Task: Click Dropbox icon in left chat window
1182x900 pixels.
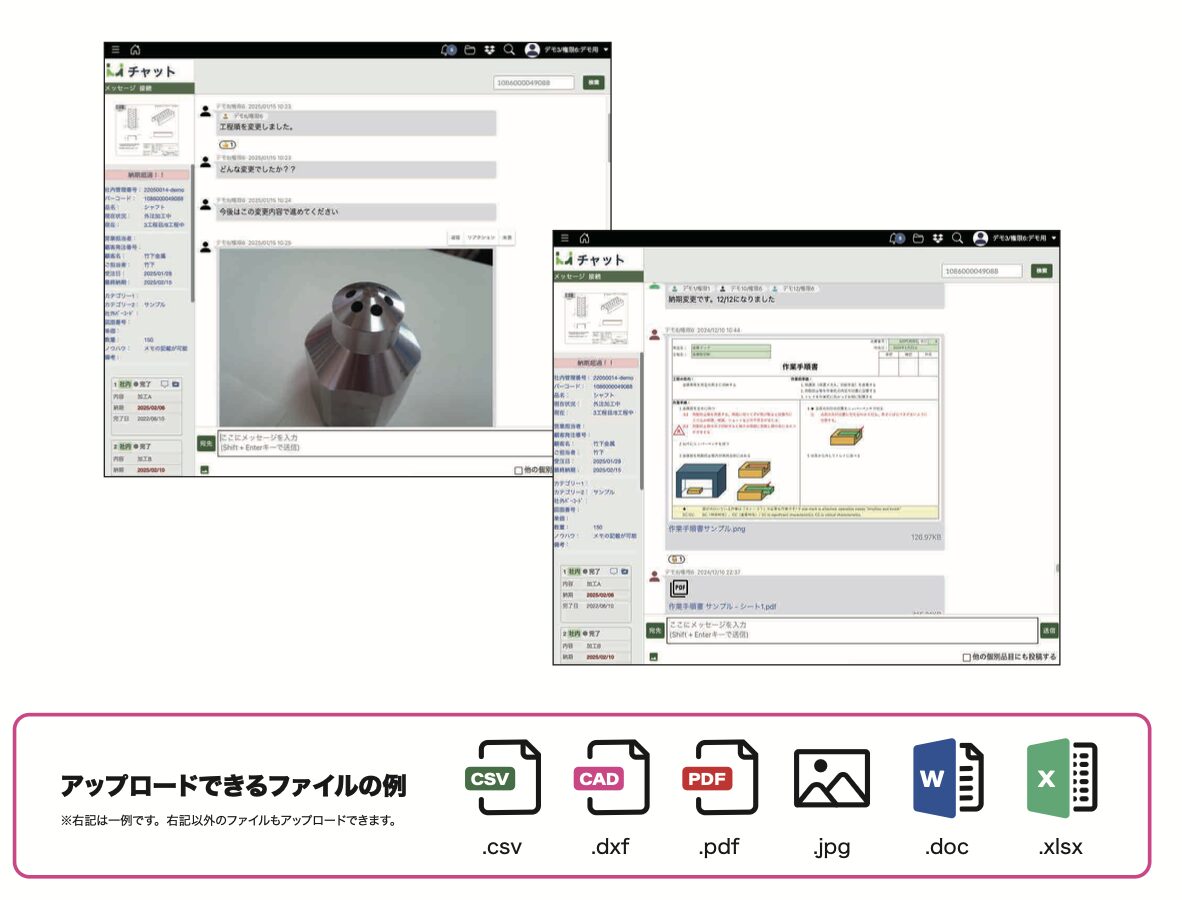Action: 489,50
